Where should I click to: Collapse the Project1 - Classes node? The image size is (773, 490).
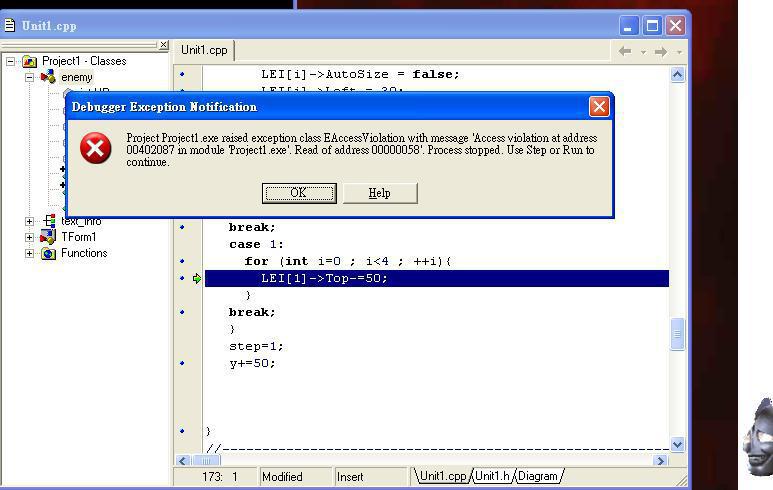(x=10, y=62)
